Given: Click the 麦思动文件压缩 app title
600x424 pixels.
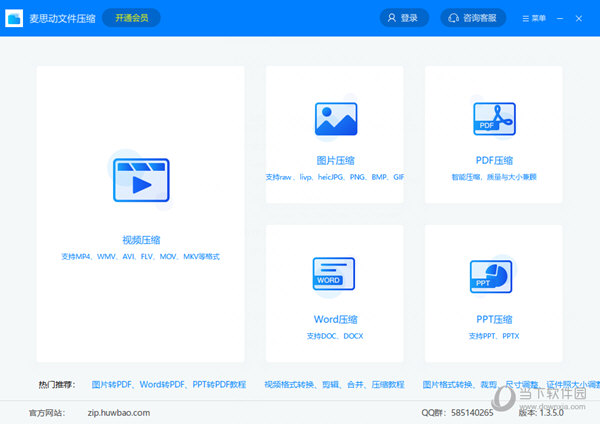Looking at the screenshot, I should [62, 18].
